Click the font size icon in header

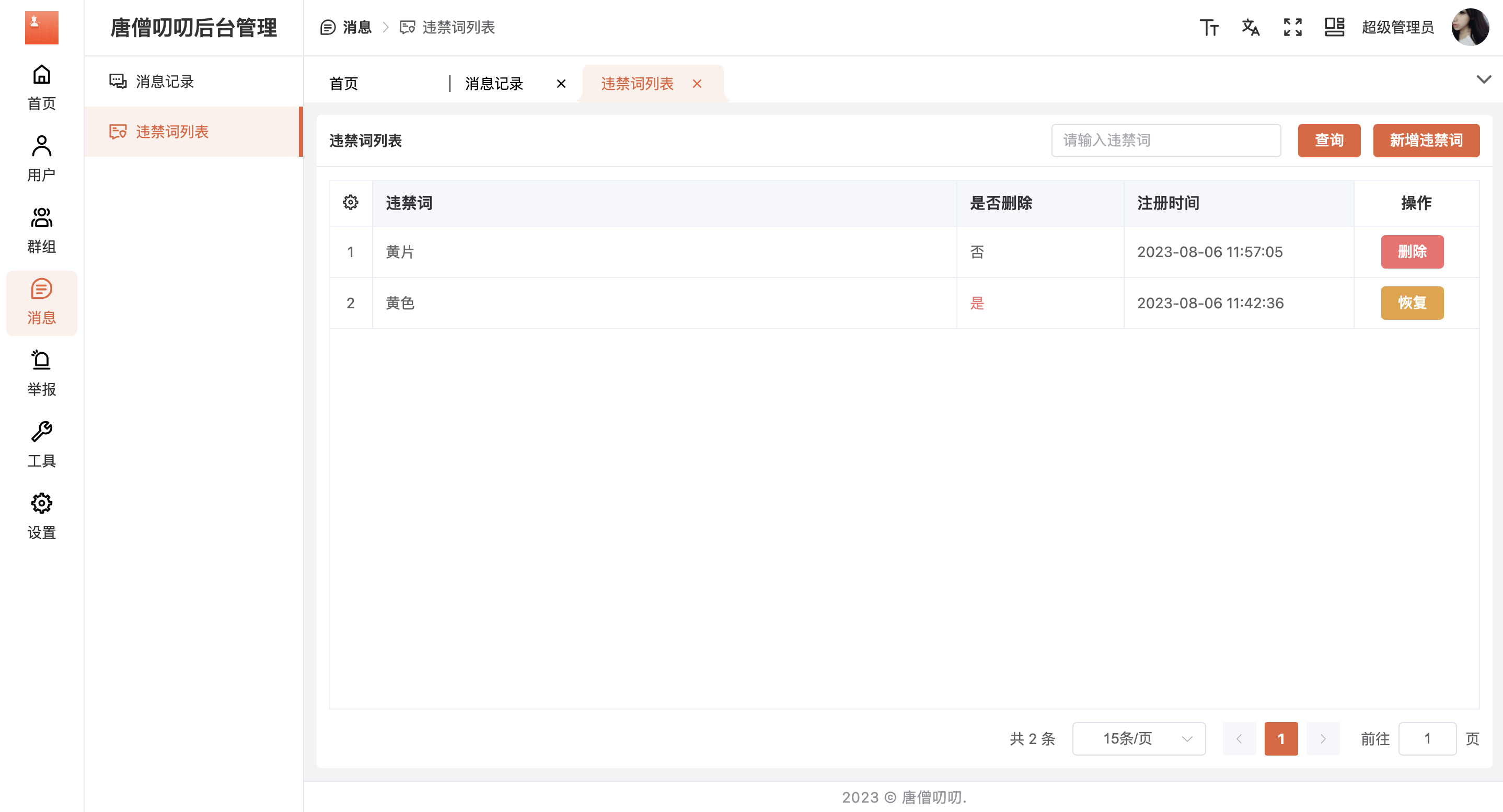click(1208, 27)
